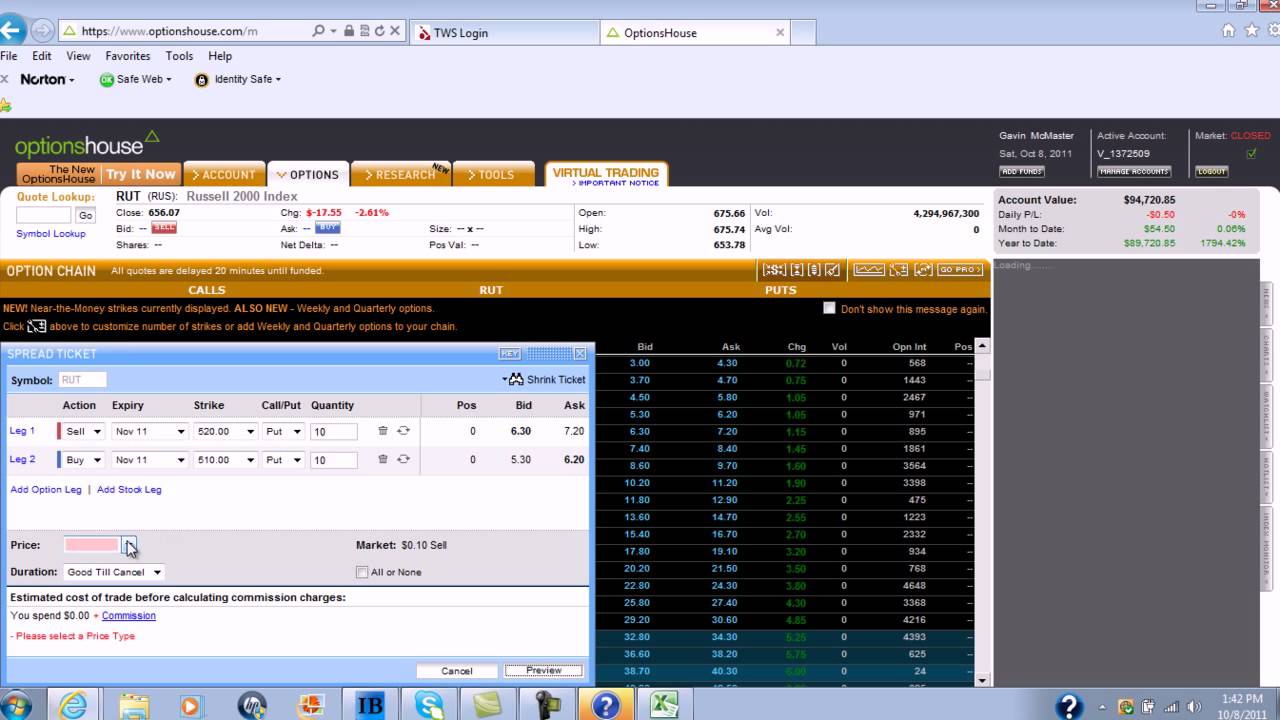Open Leg 1 Call/Put dropdown
Screen dimensions: 1280x720
coord(283,431)
